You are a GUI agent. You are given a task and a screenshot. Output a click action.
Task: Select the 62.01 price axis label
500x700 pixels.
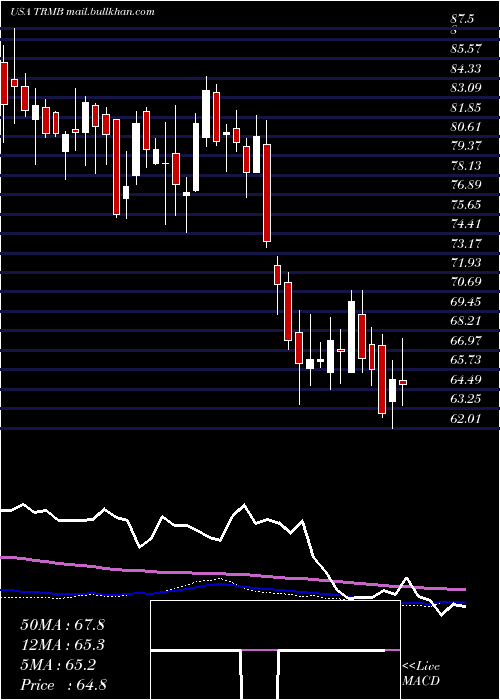coord(466,419)
